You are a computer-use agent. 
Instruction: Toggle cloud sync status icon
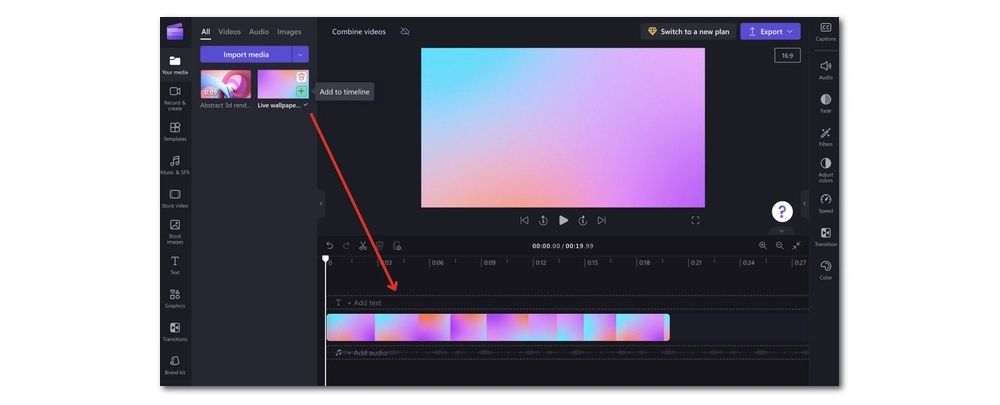click(405, 31)
